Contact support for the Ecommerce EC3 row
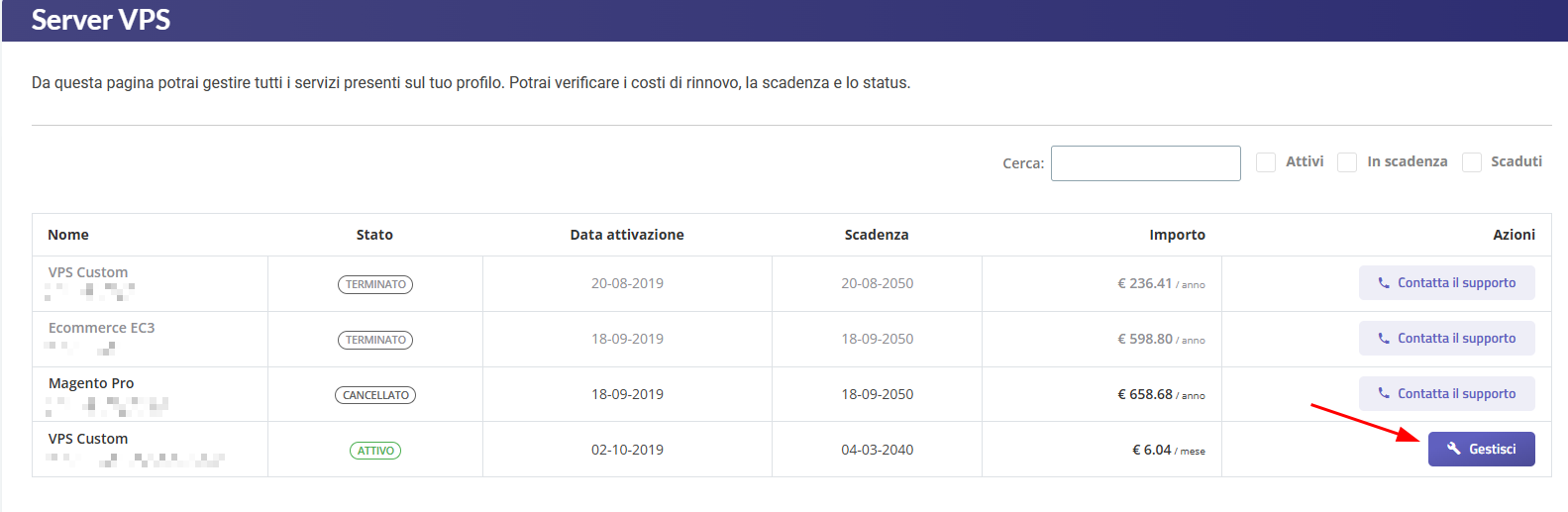Viewport: 1568px width, 512px height. coord(1446,338)
